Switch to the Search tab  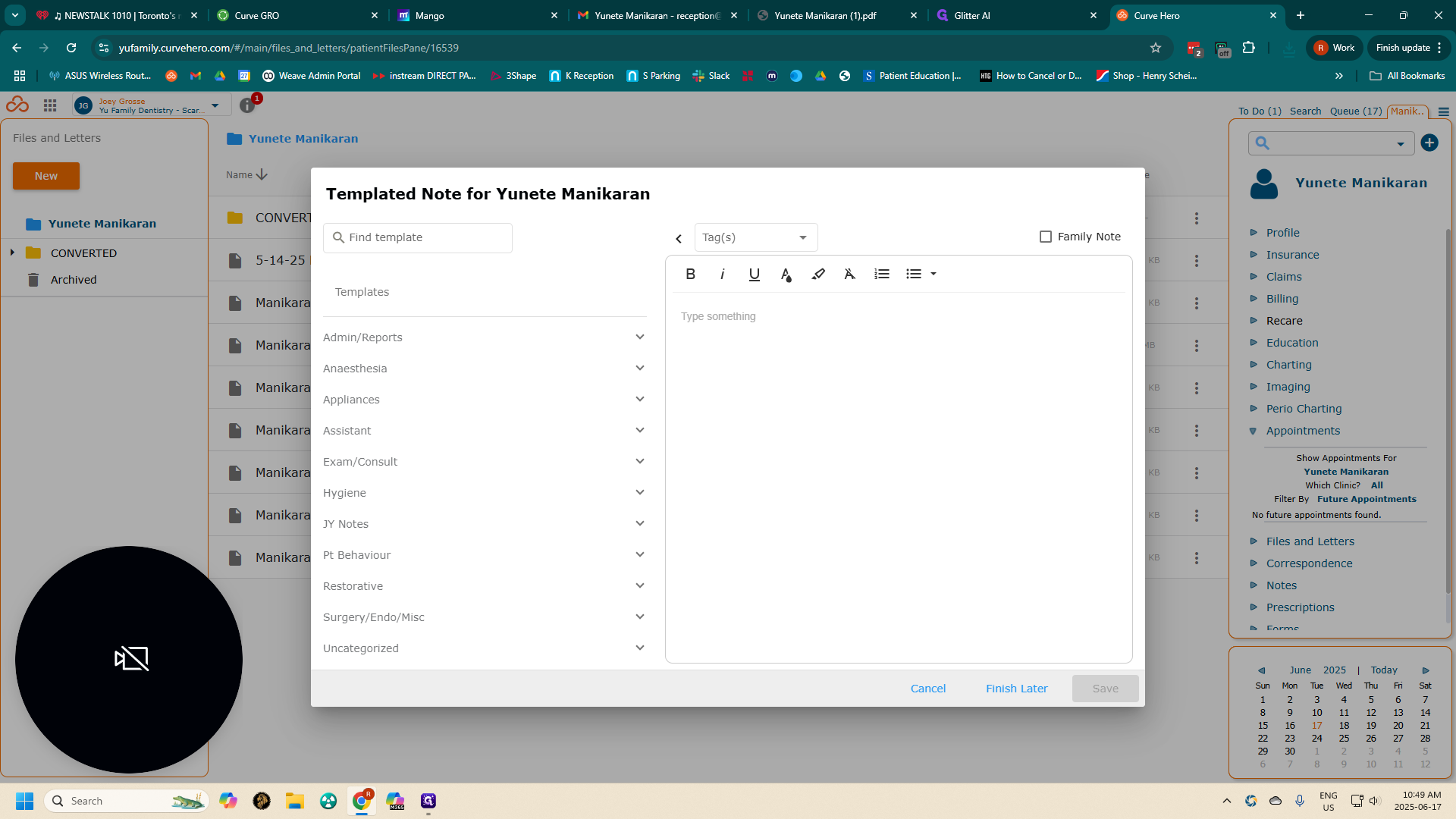coord(1305,111)
